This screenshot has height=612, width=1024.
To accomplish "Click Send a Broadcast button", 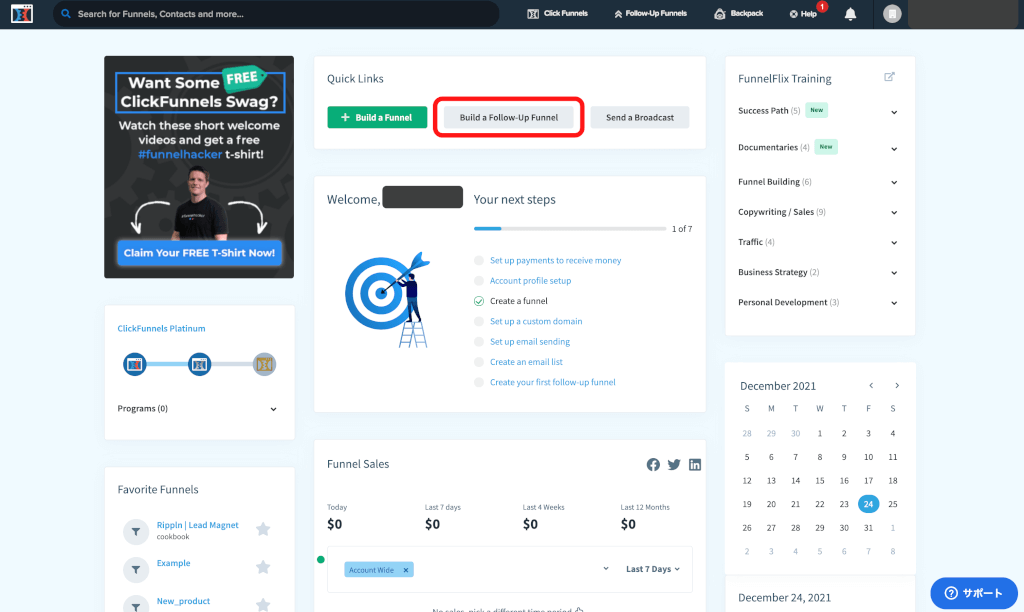I will pos(639,117).
